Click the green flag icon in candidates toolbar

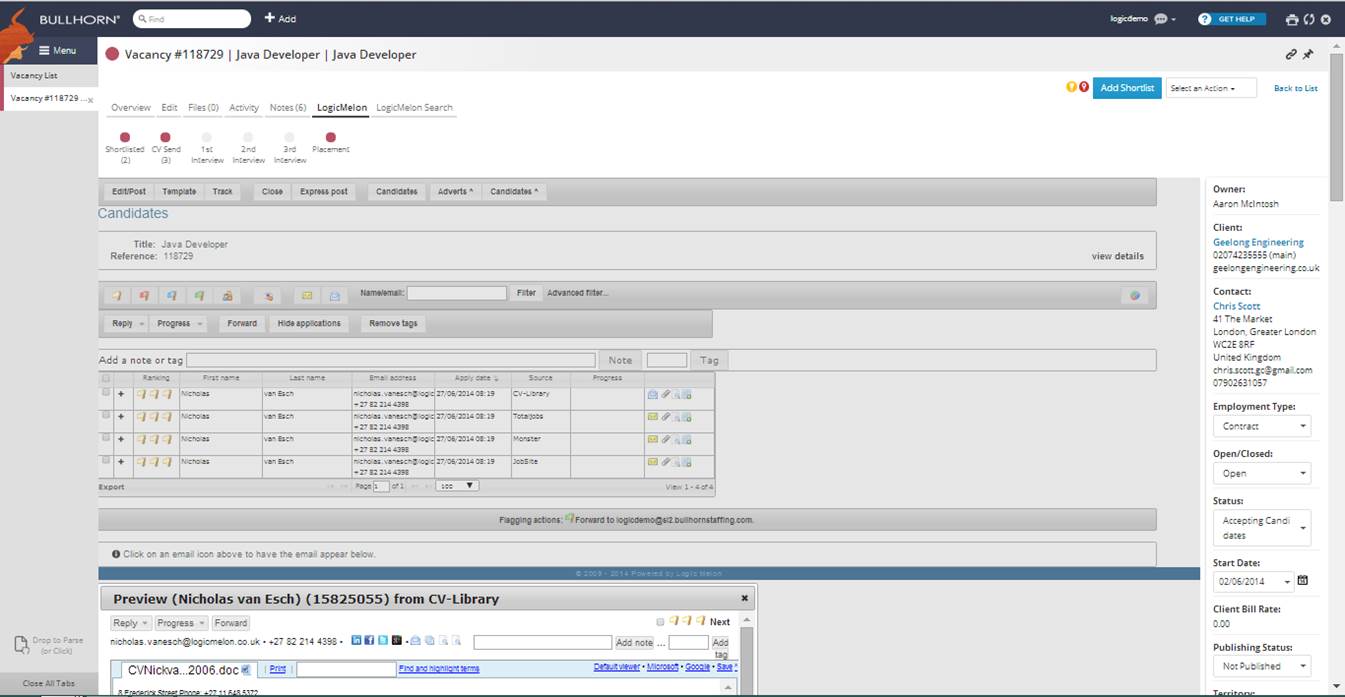click(200, 295)
